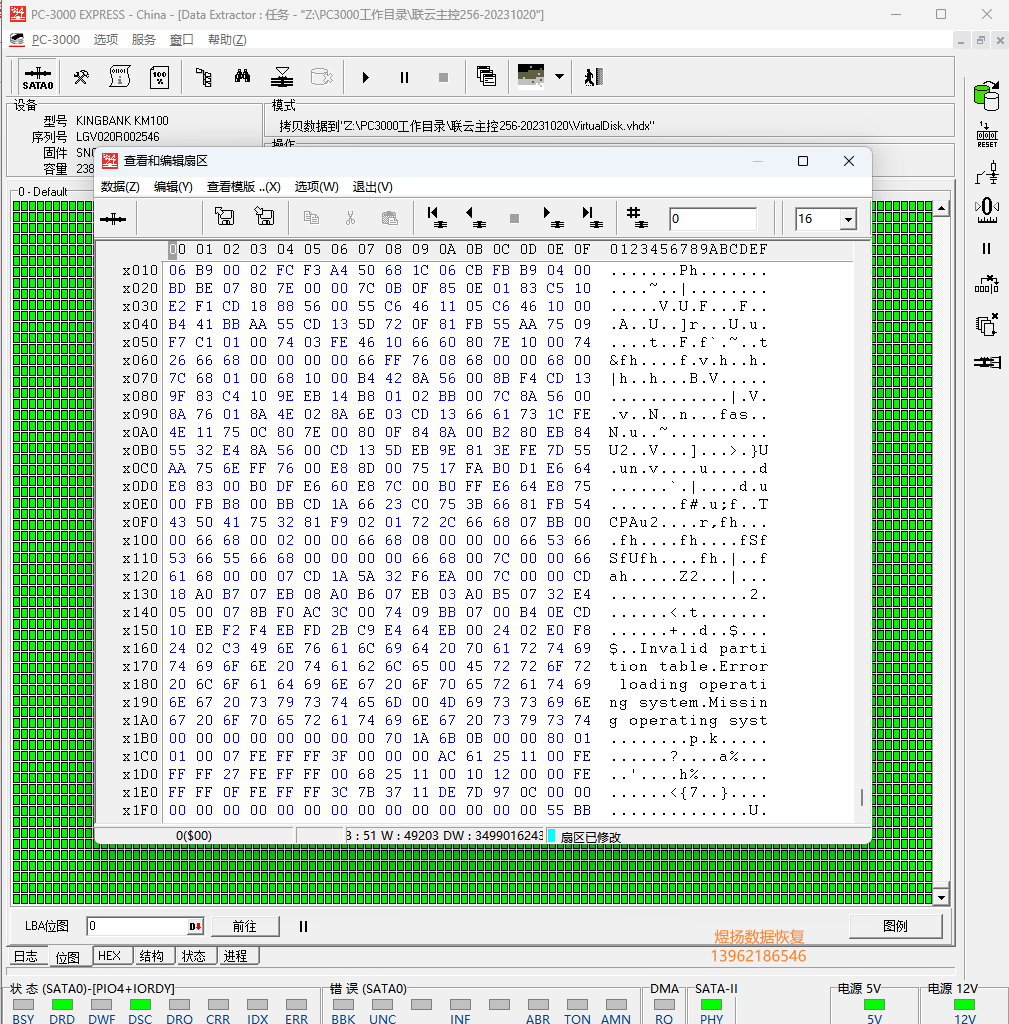Screen dimensions: 1009x1024
Task: Click the go to sector number icon
Action: click(x=637, y=217)
